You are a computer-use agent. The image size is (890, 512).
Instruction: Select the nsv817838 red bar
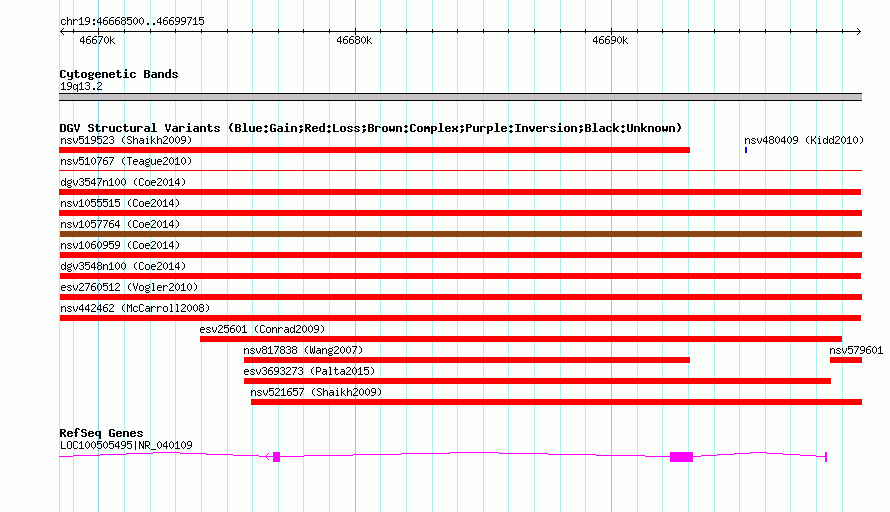[467, 360]
